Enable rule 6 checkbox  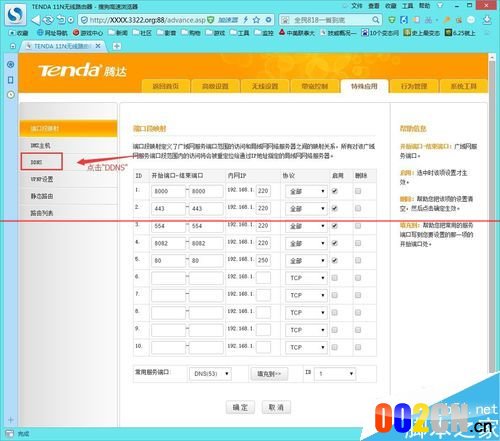pos(335,278)
